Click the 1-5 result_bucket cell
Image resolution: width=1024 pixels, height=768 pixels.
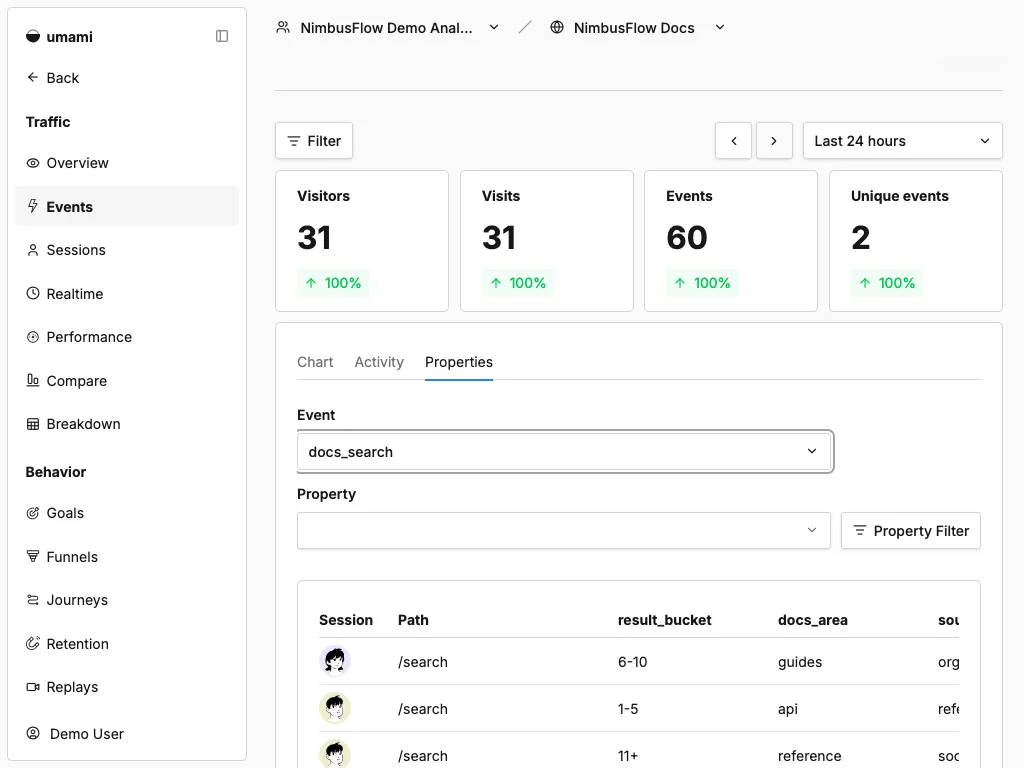[x=628, y=709]
